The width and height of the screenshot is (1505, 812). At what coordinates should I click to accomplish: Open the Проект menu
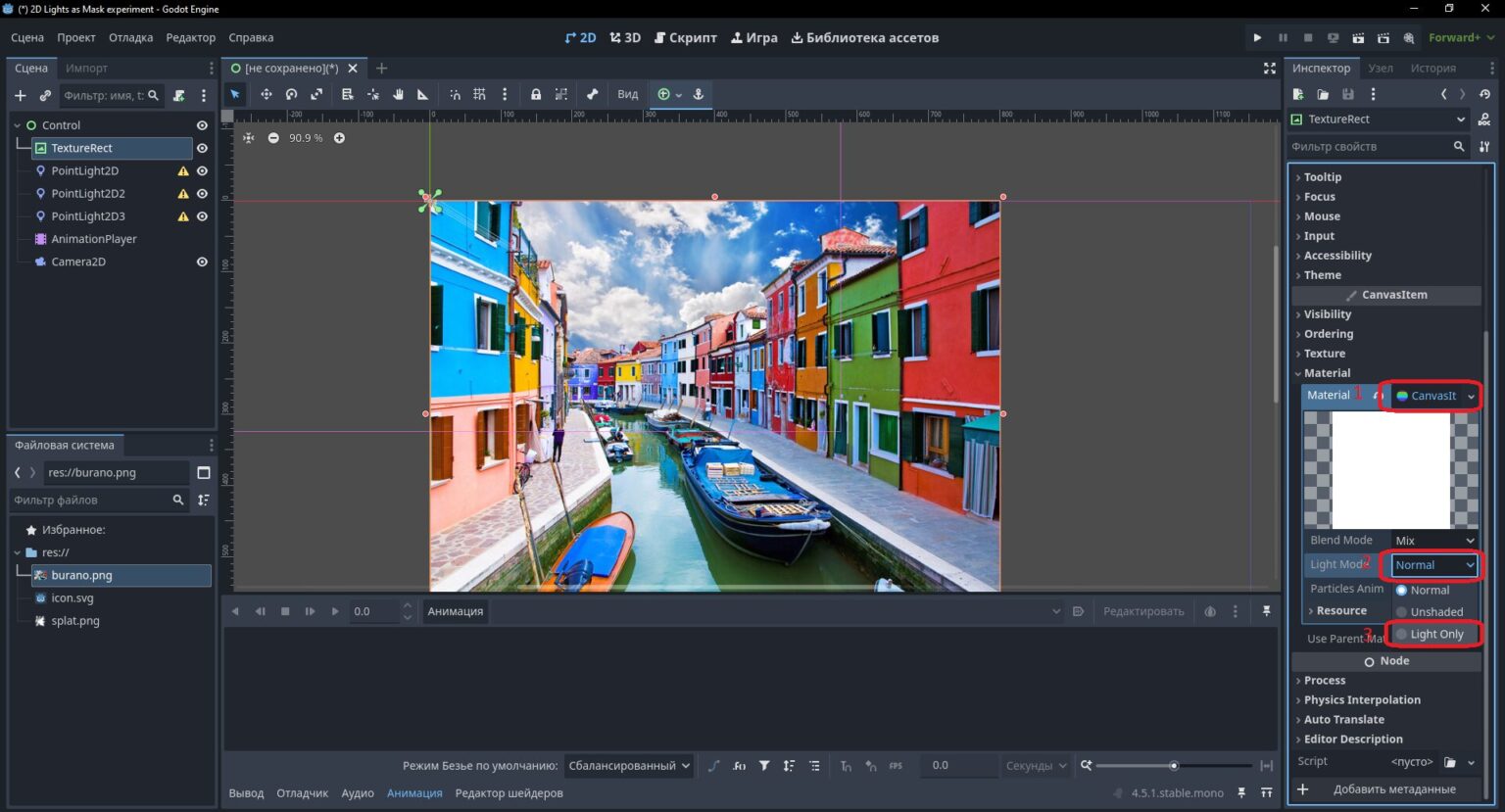click(x=75, y=37)
